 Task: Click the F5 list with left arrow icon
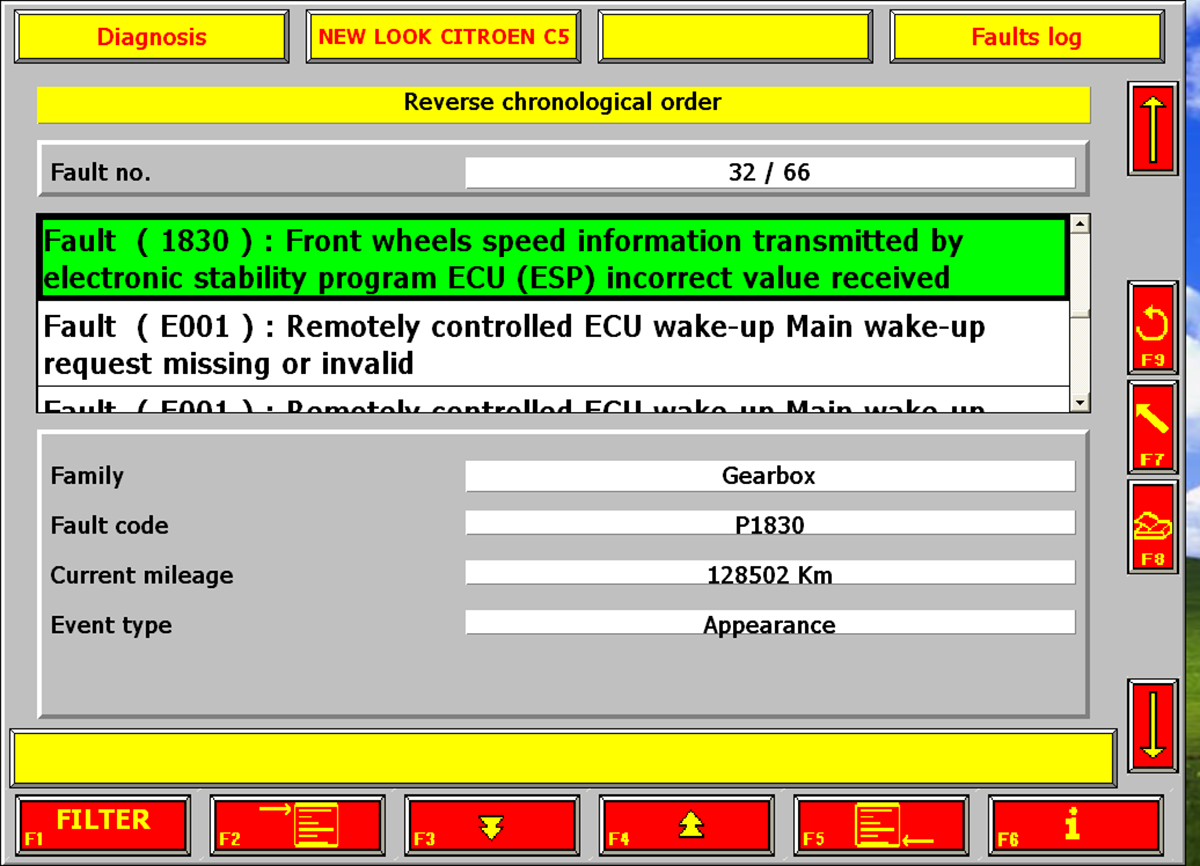[881, 825]
